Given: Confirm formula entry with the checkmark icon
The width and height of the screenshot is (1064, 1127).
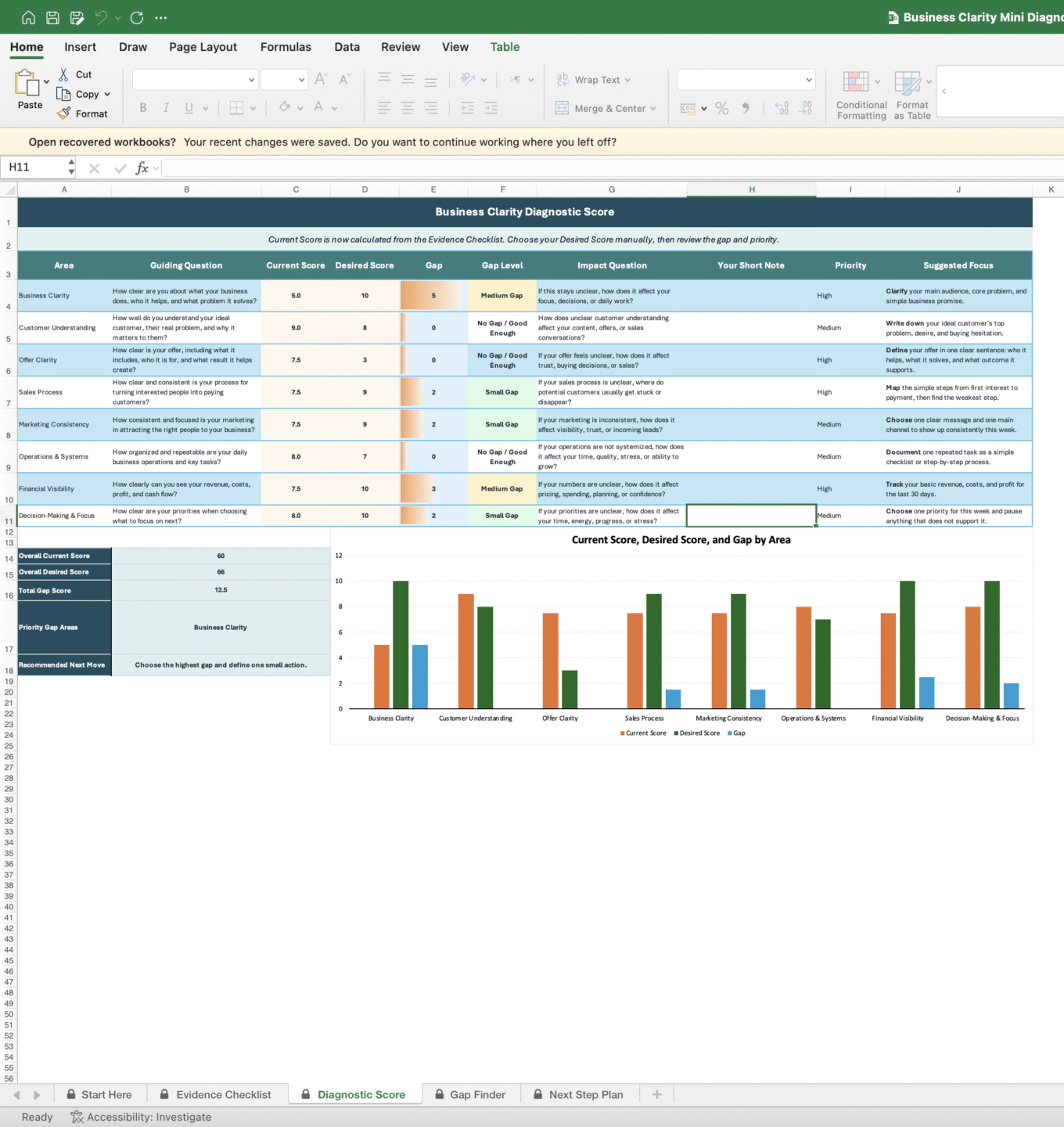Looking at the screenshot, I should tap(120, 167).
